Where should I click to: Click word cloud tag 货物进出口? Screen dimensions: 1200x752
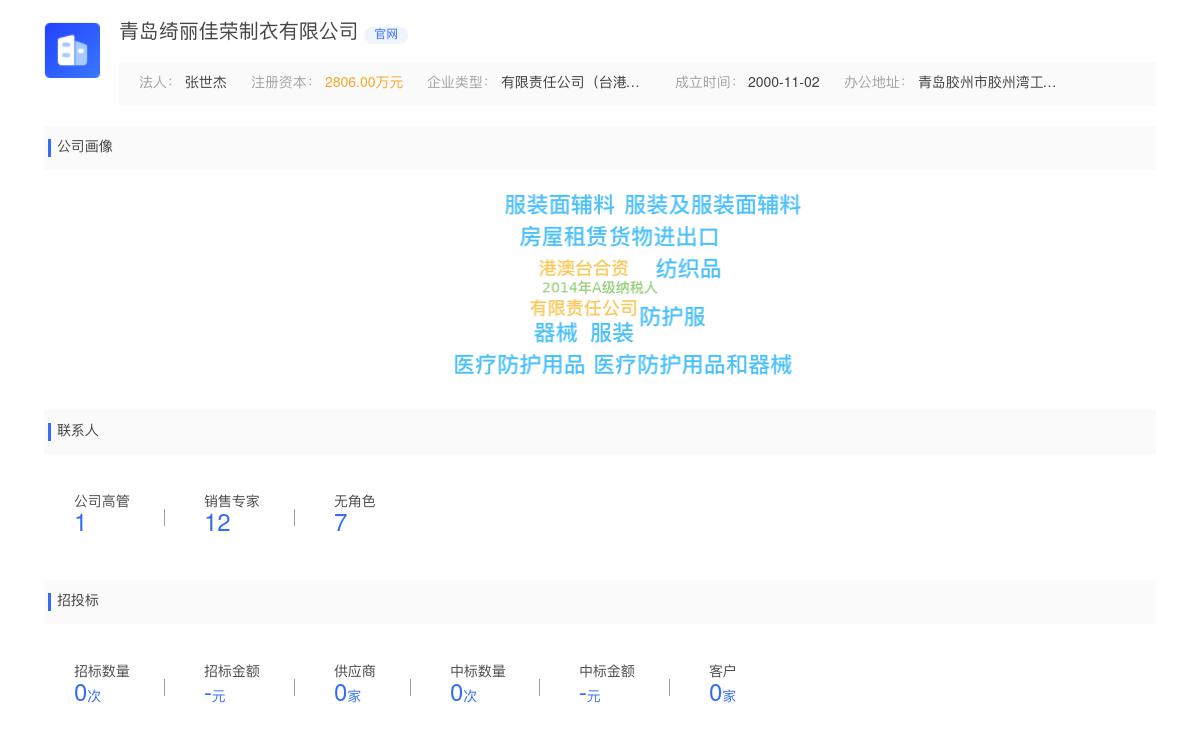click(x=664, y=237)
